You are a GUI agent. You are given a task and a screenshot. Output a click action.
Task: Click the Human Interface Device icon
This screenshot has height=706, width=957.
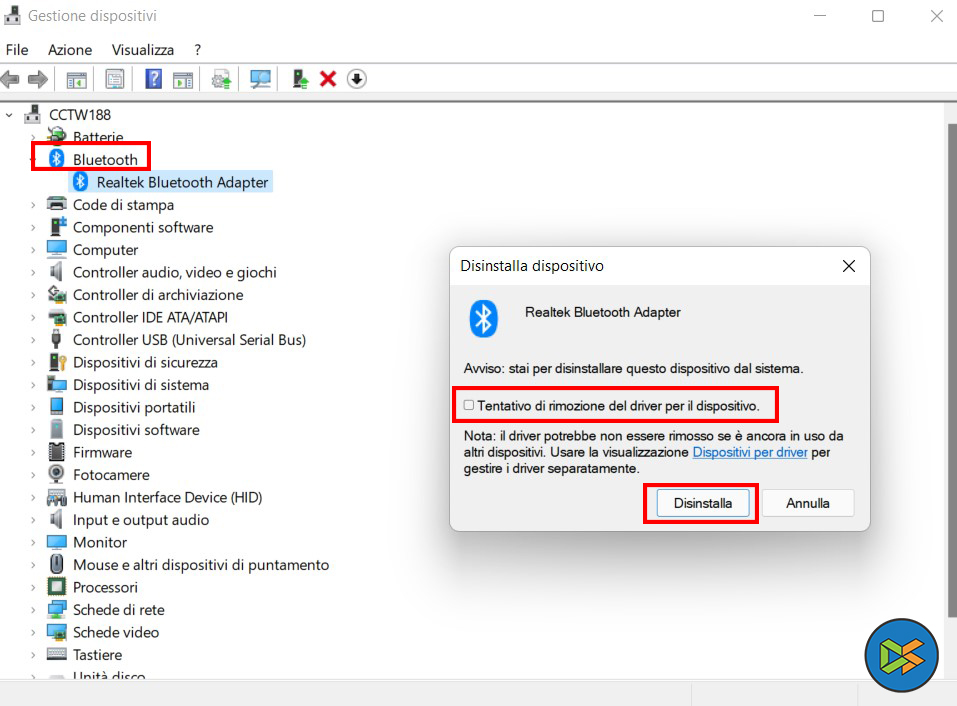click(57, 497)
